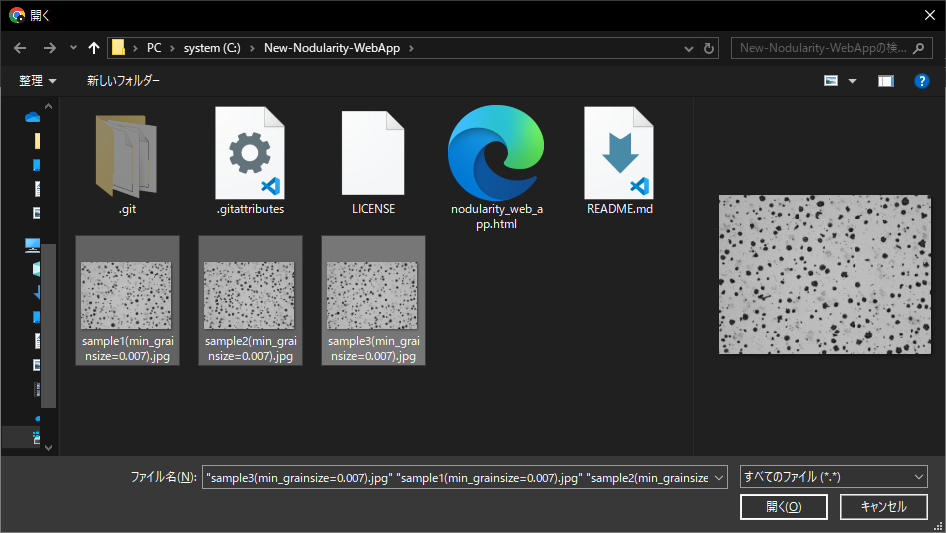The image size is (946, 533).
Task: Click the folder icon in the address bar
Action: 118,48
